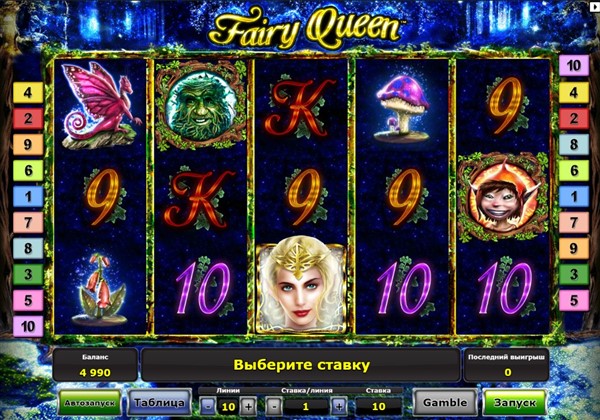Click the green tree face symbol
The width and height of the screenshot is (600, 420).
(201, 105)
